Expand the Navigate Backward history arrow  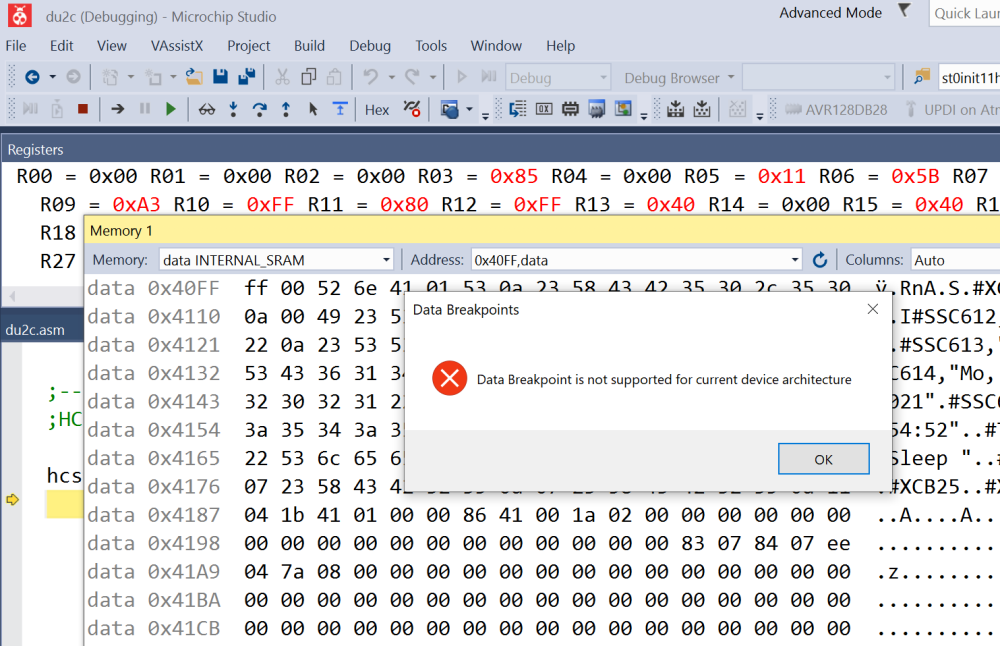pyautogui.click(x=52, y=77)
